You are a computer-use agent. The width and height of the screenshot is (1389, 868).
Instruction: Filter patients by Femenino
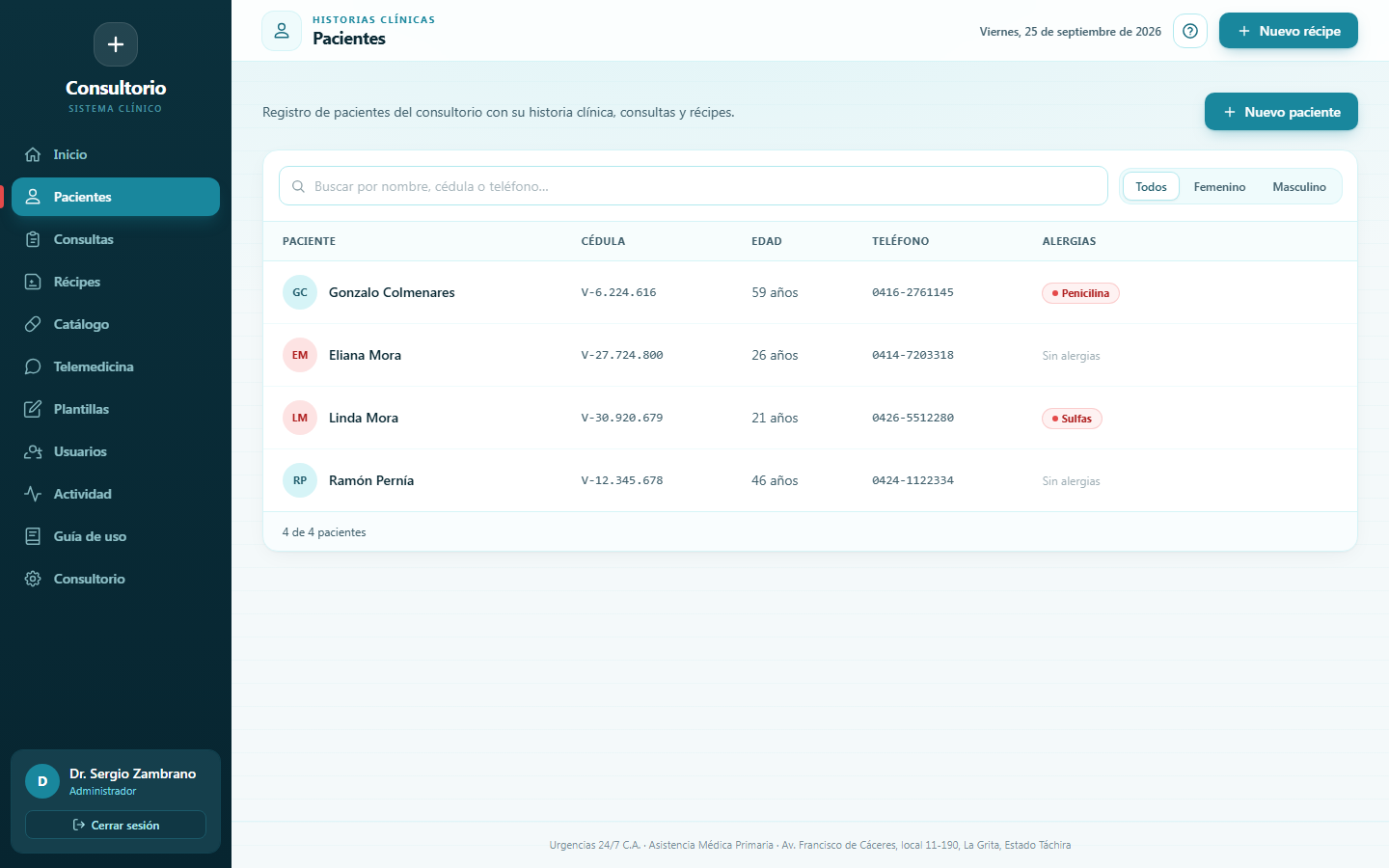1219,186
